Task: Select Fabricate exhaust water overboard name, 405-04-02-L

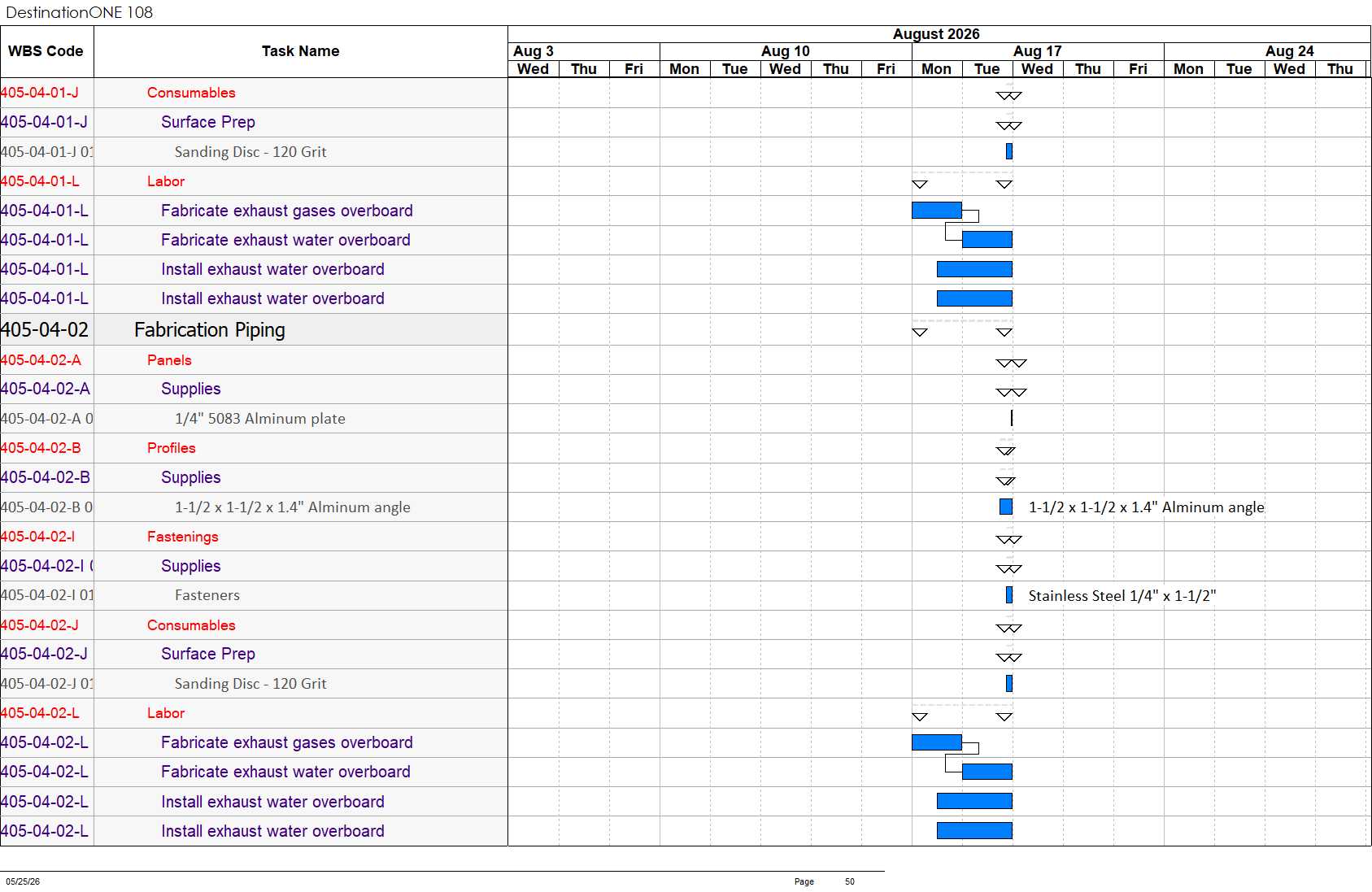Action: click(x=285, y=772)
